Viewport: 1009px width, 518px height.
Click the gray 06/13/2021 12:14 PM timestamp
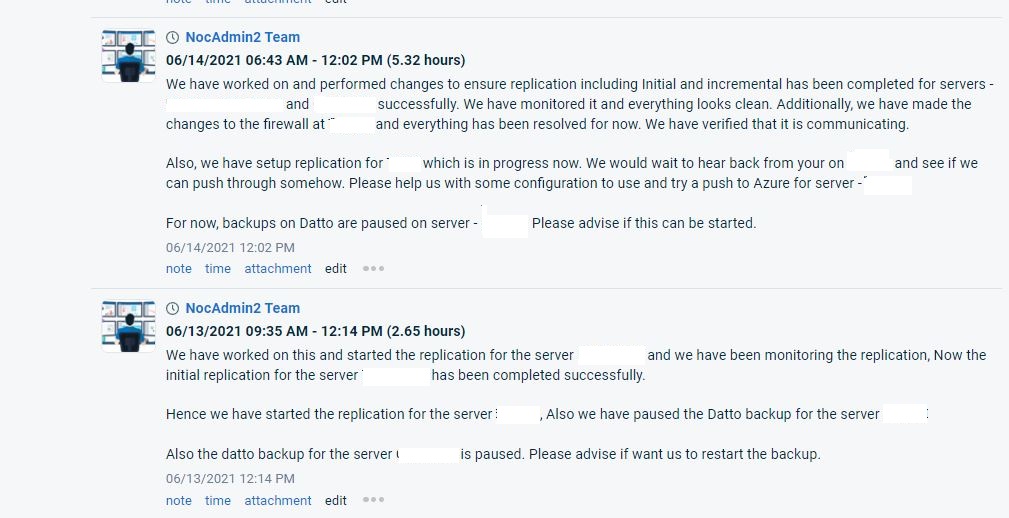pyautogui.click(x=230, y=479)
